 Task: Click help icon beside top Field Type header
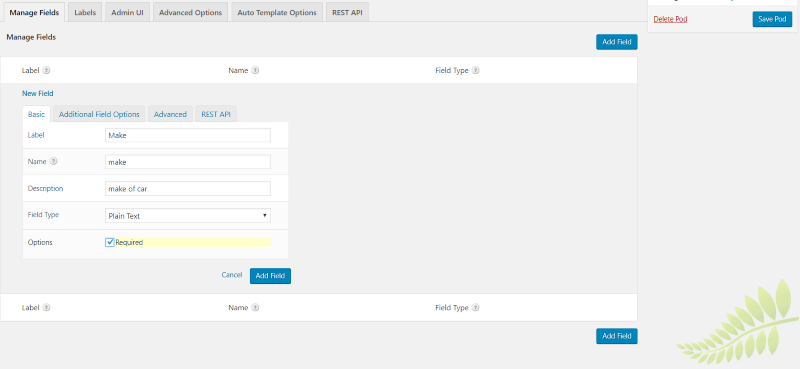click(475, 70)
